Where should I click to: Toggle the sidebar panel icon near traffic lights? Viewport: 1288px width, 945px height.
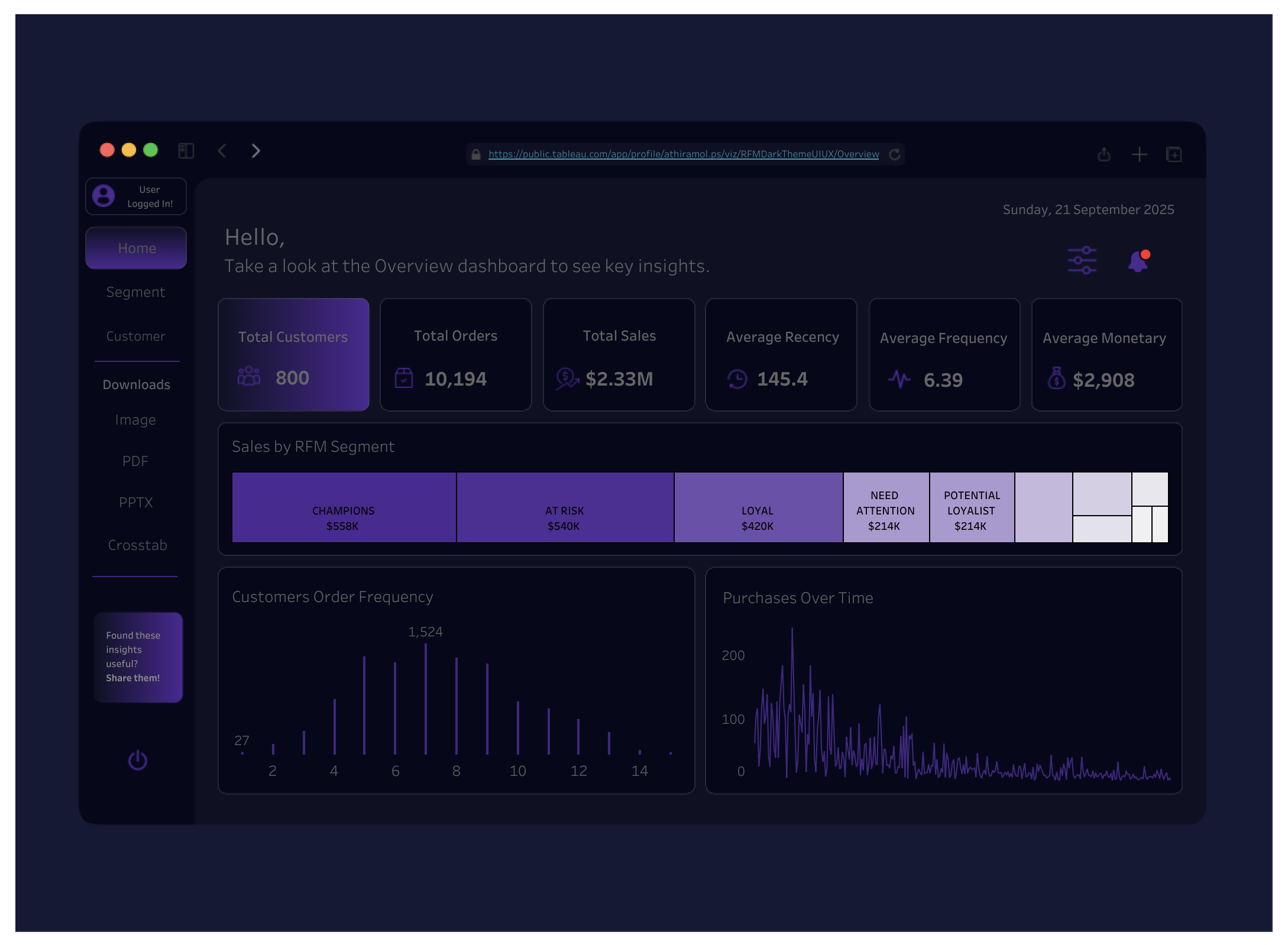click(x=186, y=151)
